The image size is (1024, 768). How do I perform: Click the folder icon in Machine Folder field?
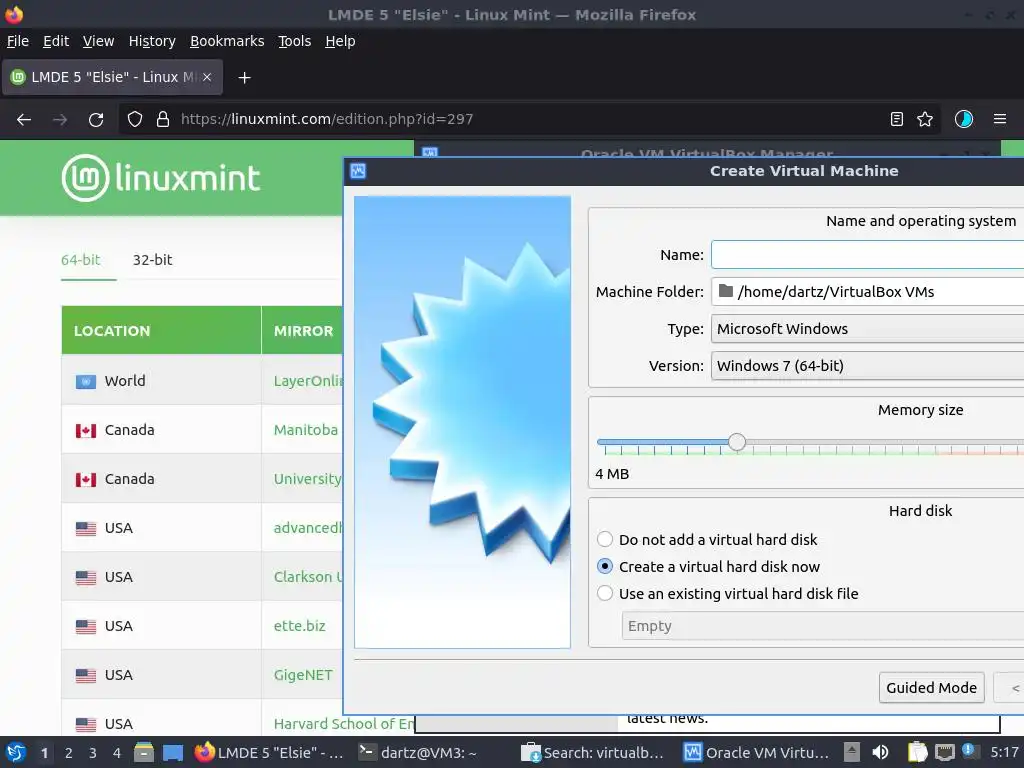click(x=726, y=291)
